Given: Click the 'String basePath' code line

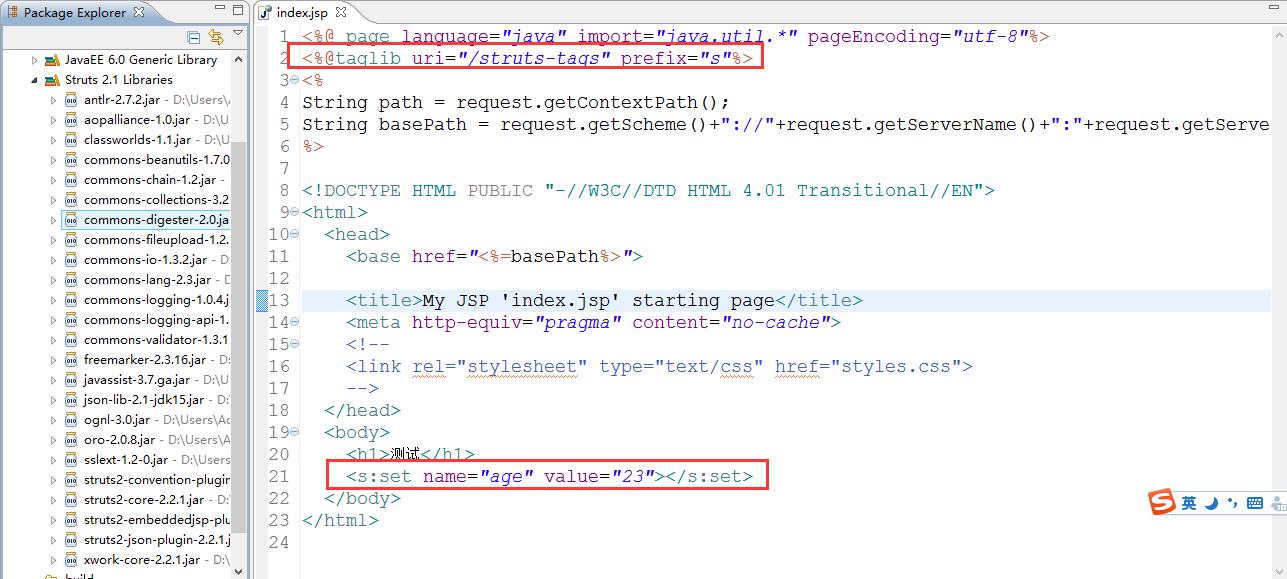Looking at the screenshot, I should 786,124.
